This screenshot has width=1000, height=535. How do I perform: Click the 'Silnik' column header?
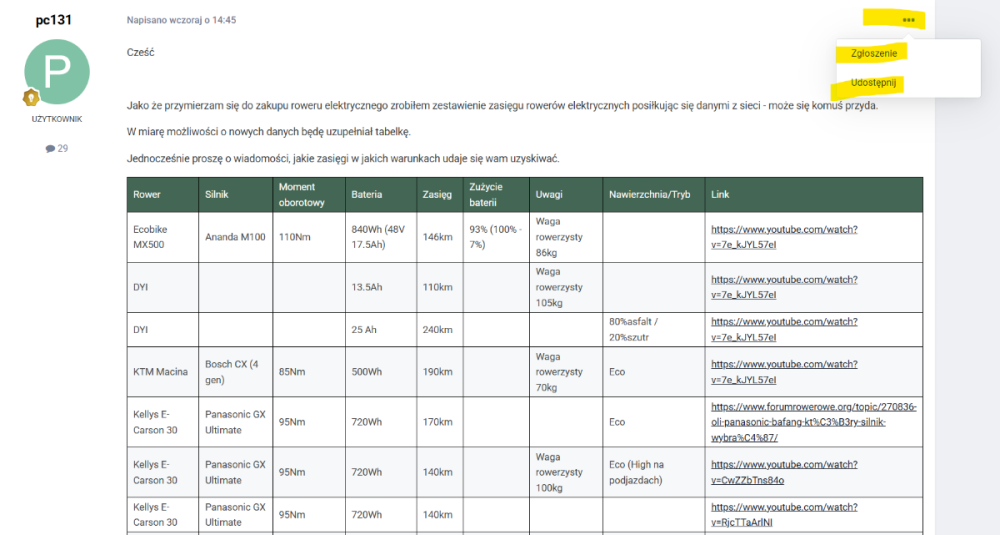235,195
